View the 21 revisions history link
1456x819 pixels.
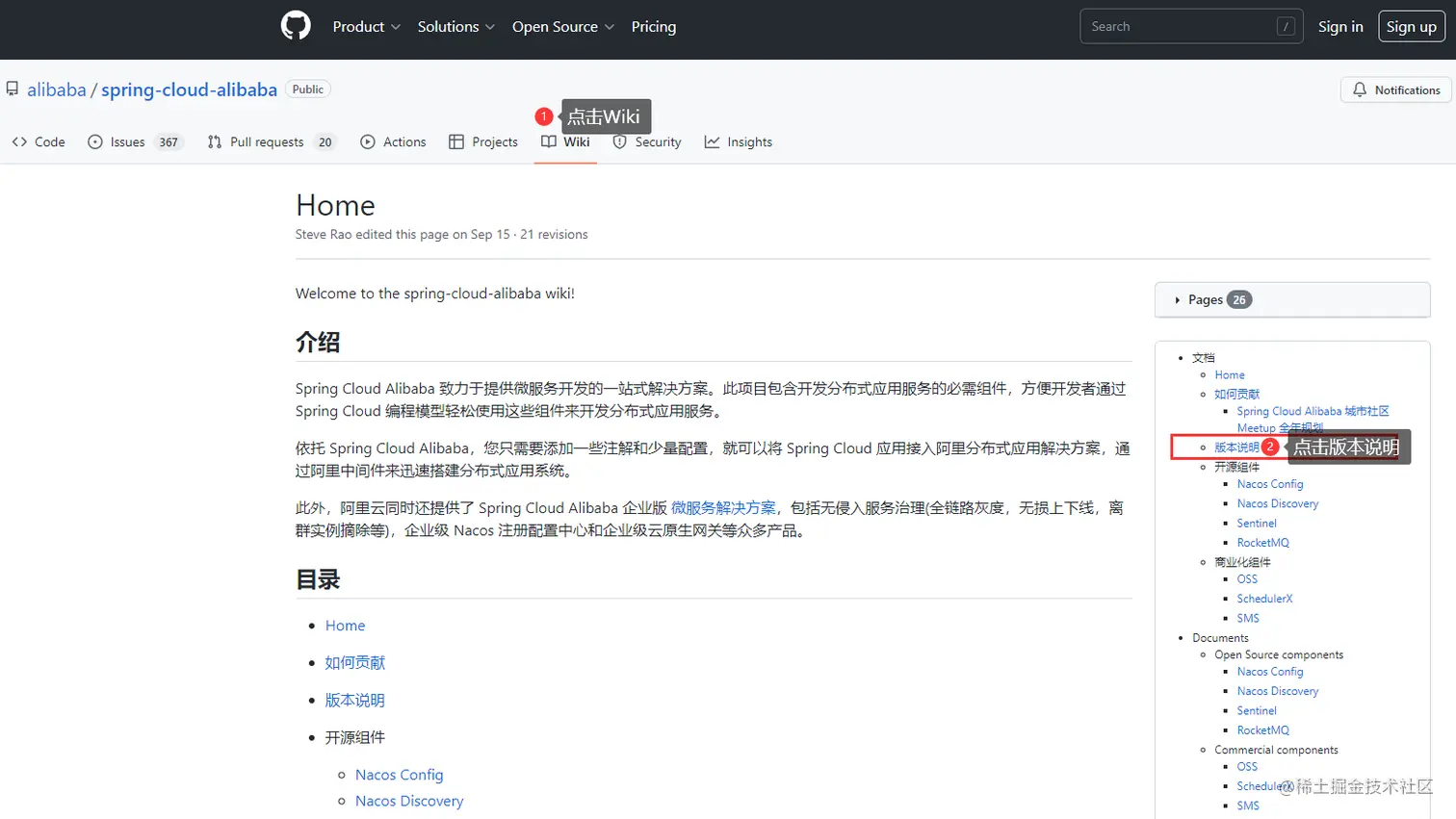(554, 235)
